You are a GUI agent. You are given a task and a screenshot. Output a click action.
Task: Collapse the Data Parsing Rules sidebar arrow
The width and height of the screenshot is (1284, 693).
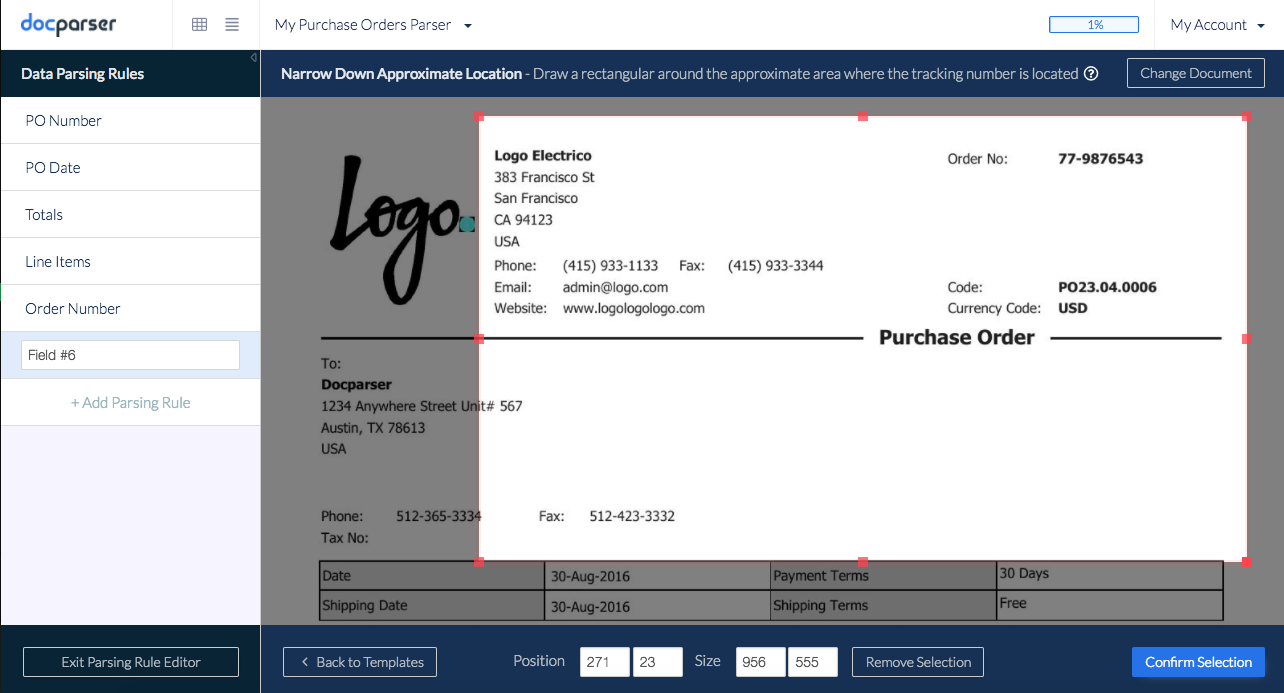tap(254, 57)
